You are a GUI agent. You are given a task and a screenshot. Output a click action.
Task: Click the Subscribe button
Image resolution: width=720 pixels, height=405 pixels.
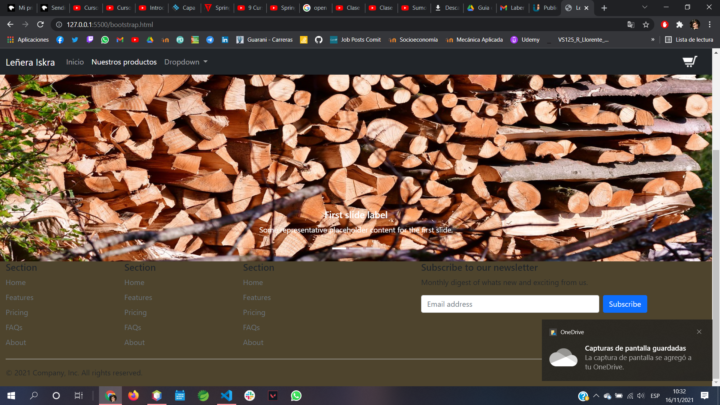pyautogui.click(x=624, y=304)
